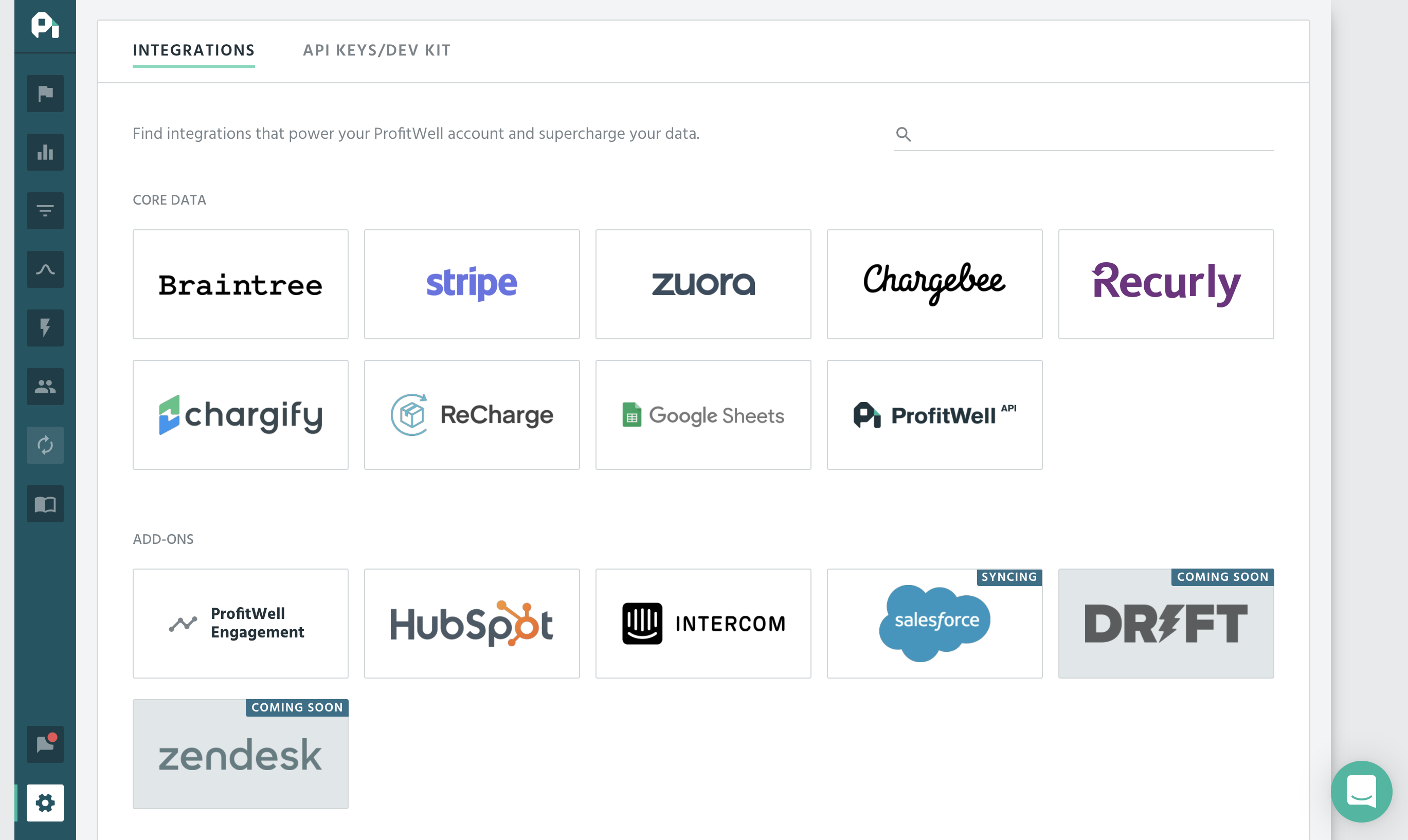This screenshot has height=840, width=1408.
Task: Open the Intercom chat bubble widget
Action: (x=1361, y=791)
